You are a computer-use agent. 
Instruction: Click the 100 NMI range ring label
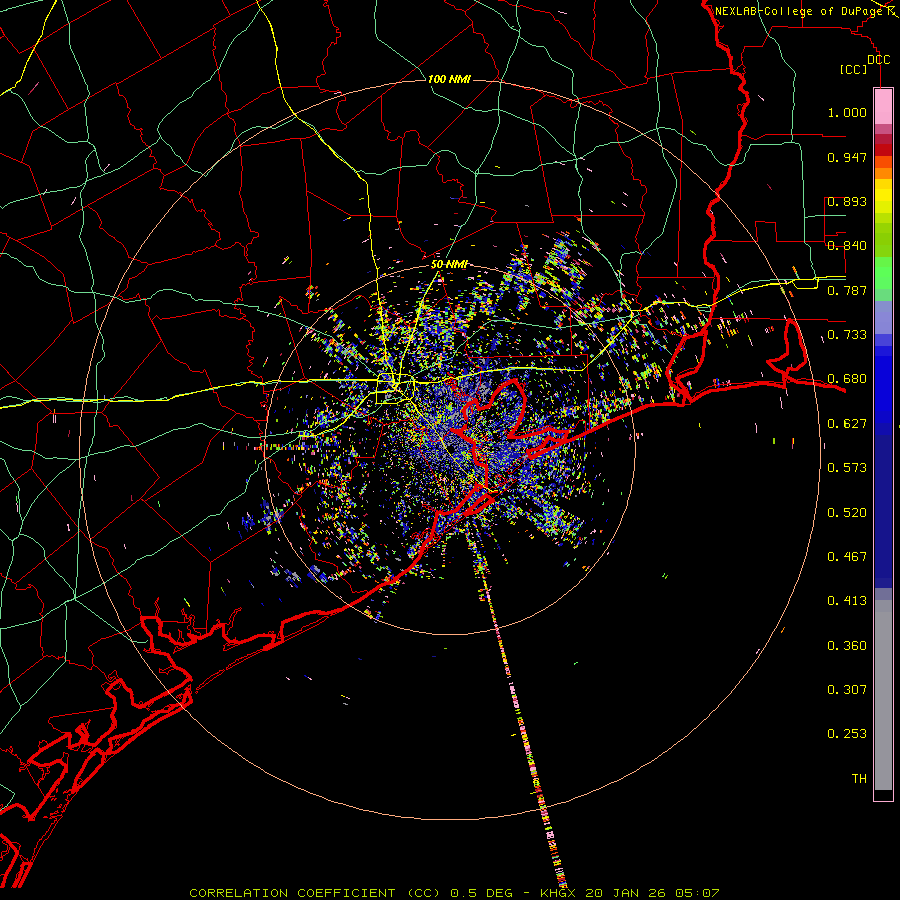point(449,79)
